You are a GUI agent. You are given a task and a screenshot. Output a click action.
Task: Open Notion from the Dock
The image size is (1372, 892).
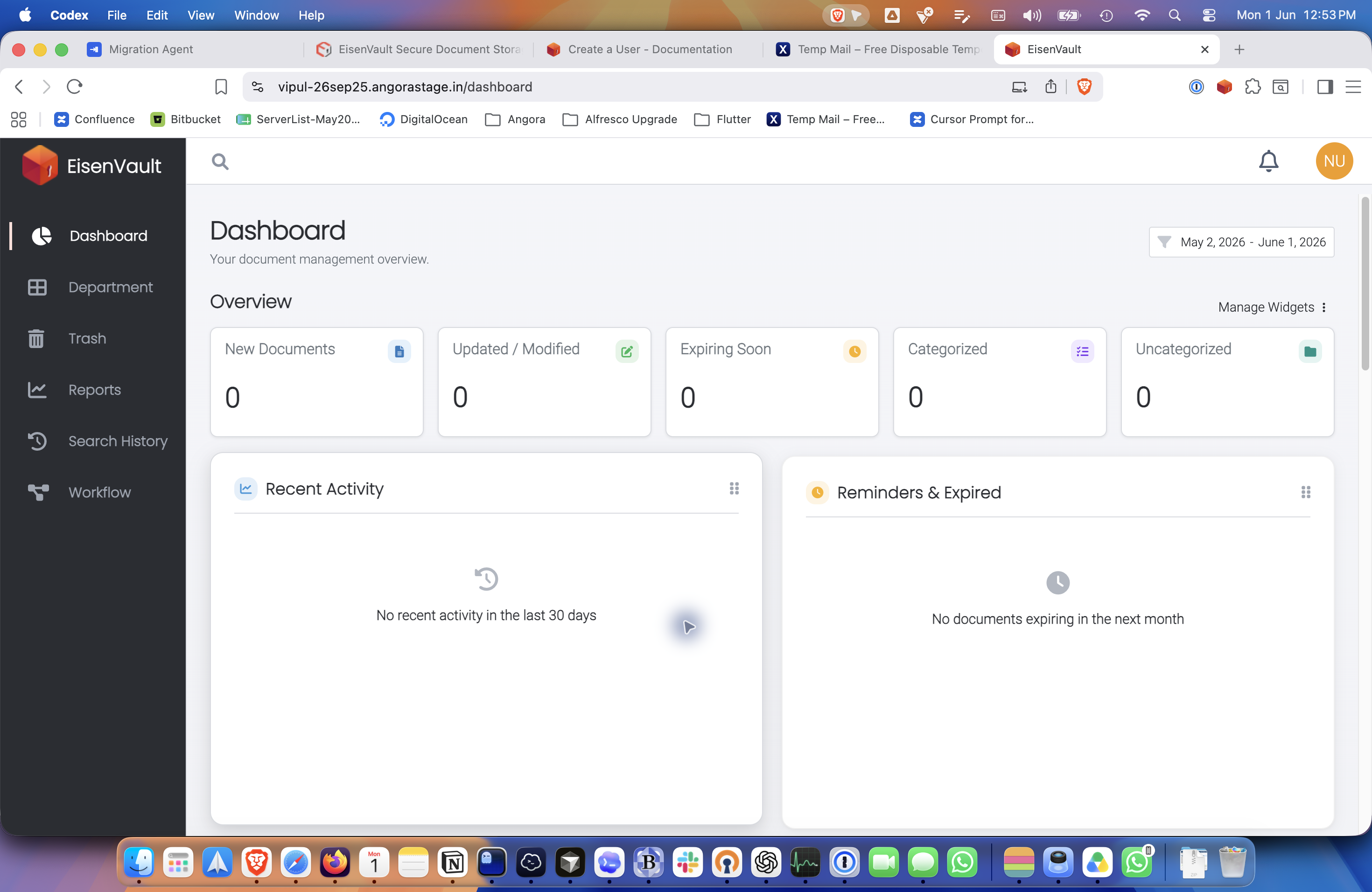(x=453, y=862)
